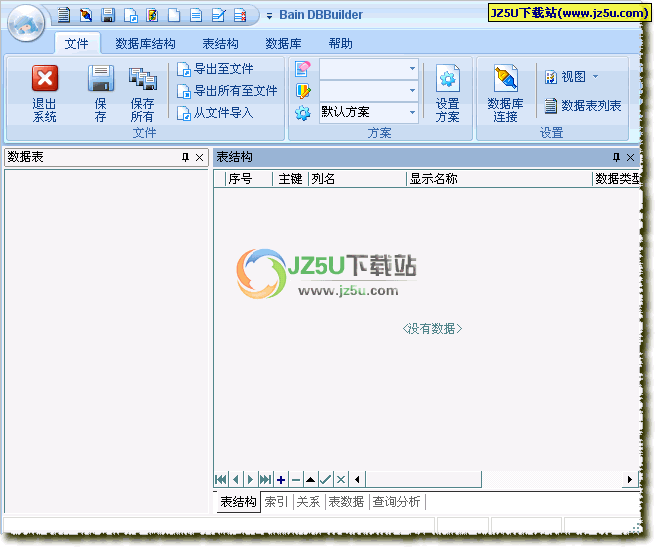
Task: Click the minus delete record button
Action: [x=296, y=479]
